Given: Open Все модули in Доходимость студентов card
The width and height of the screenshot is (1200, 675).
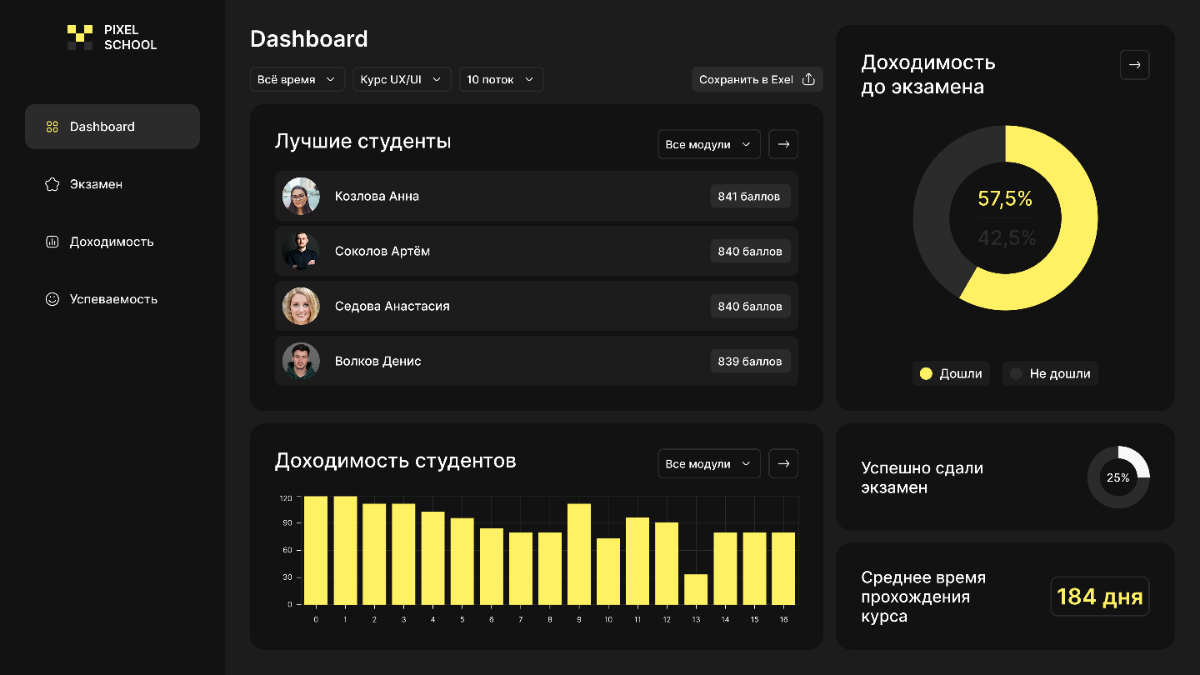Looking at the screenshot, I should pyautogui.click(x=708, y=463).
